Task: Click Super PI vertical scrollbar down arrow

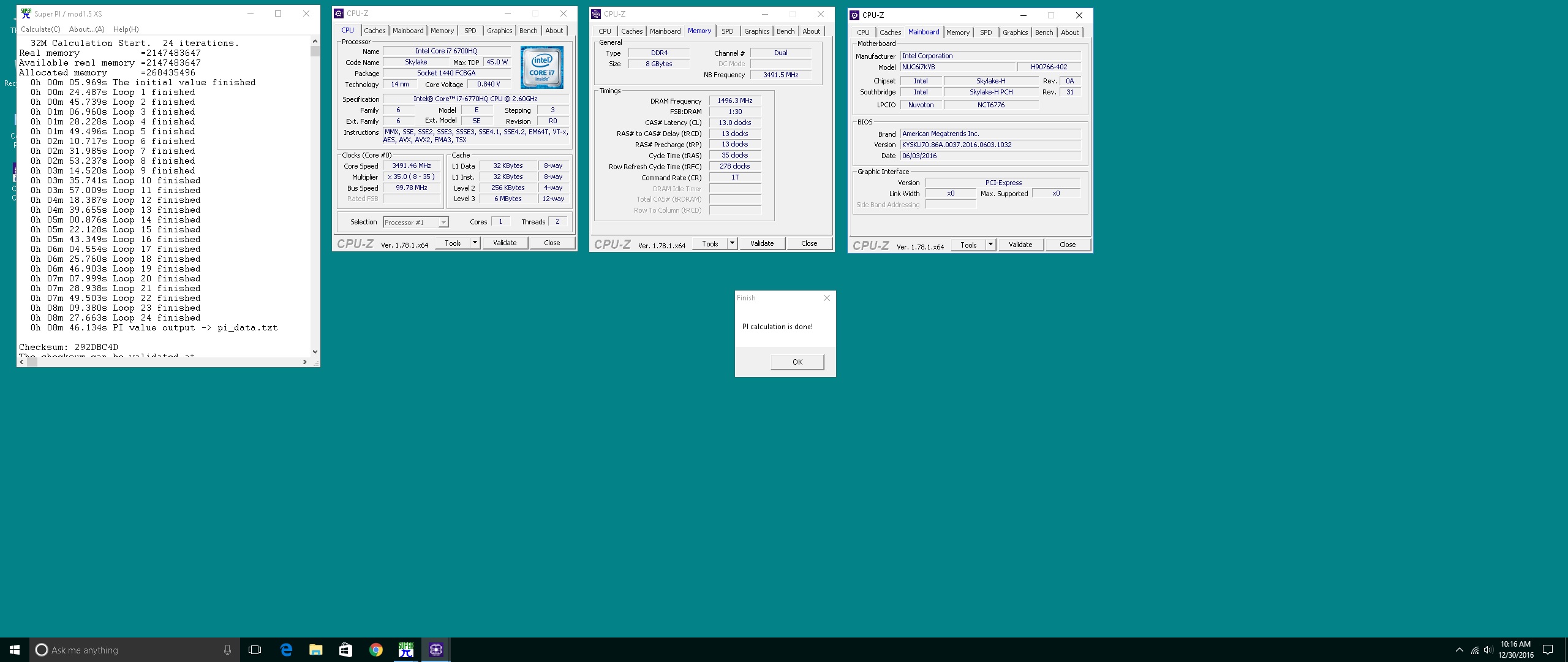Action: (315, 352)
